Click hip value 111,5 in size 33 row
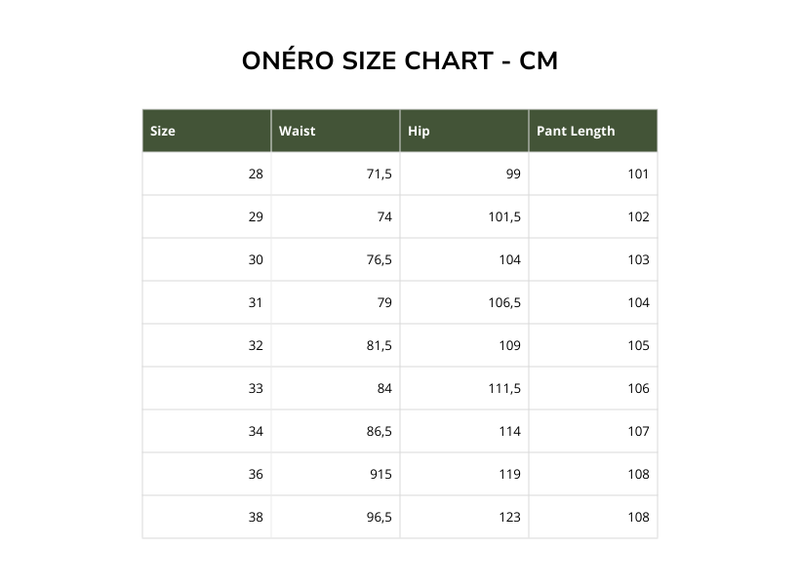 click(x=504, y=389)
